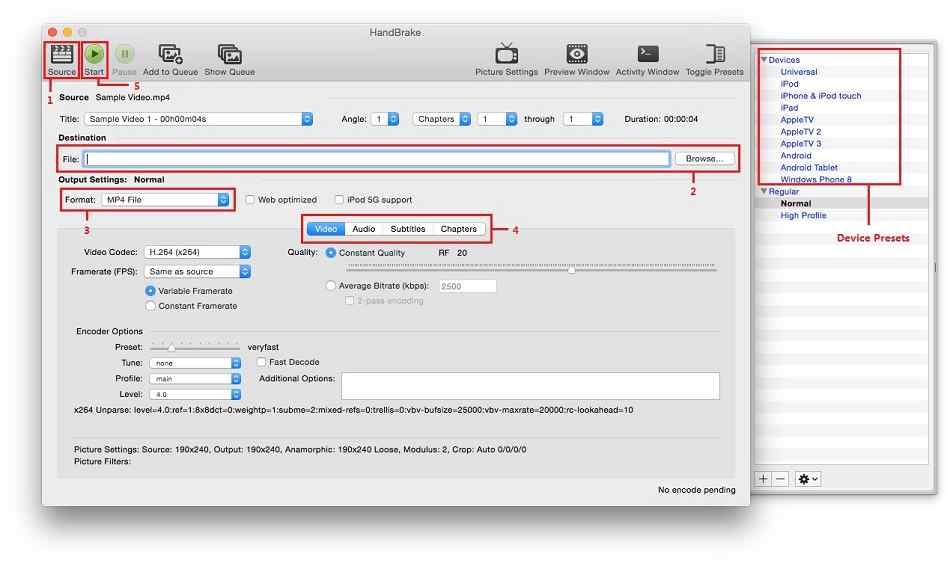This screenshot has height=566, width=949.
Task: Enable the Web optimized checkbox
Action: [250, 200]
